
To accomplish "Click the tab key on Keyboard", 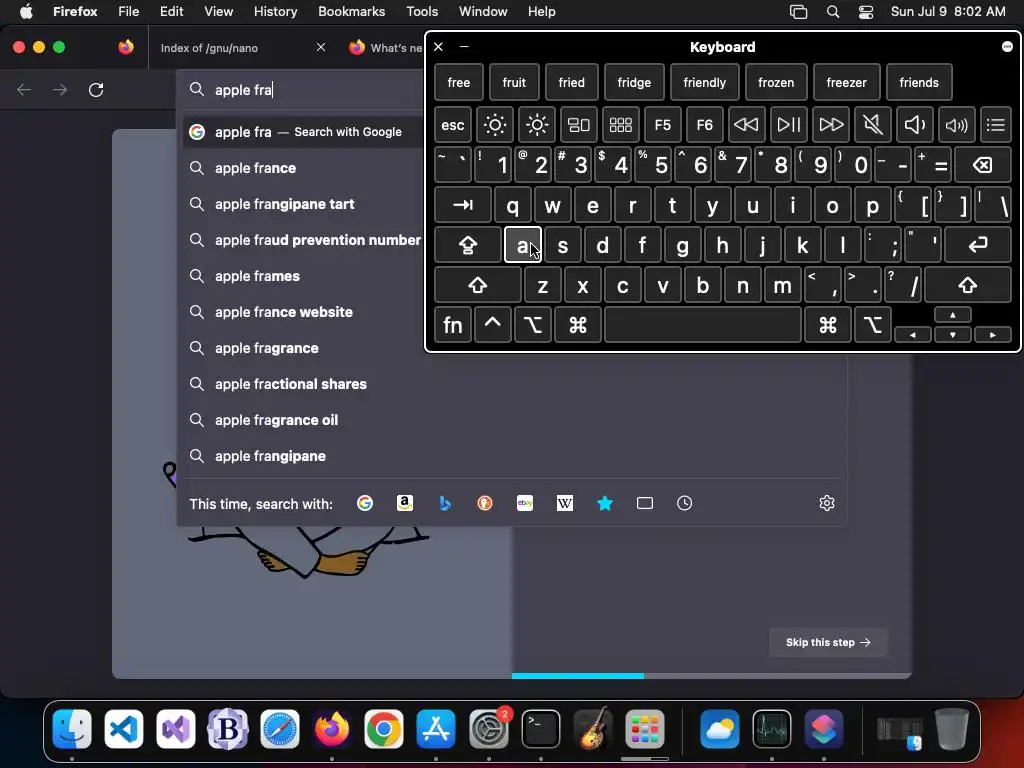I will (x=462, y=205).
